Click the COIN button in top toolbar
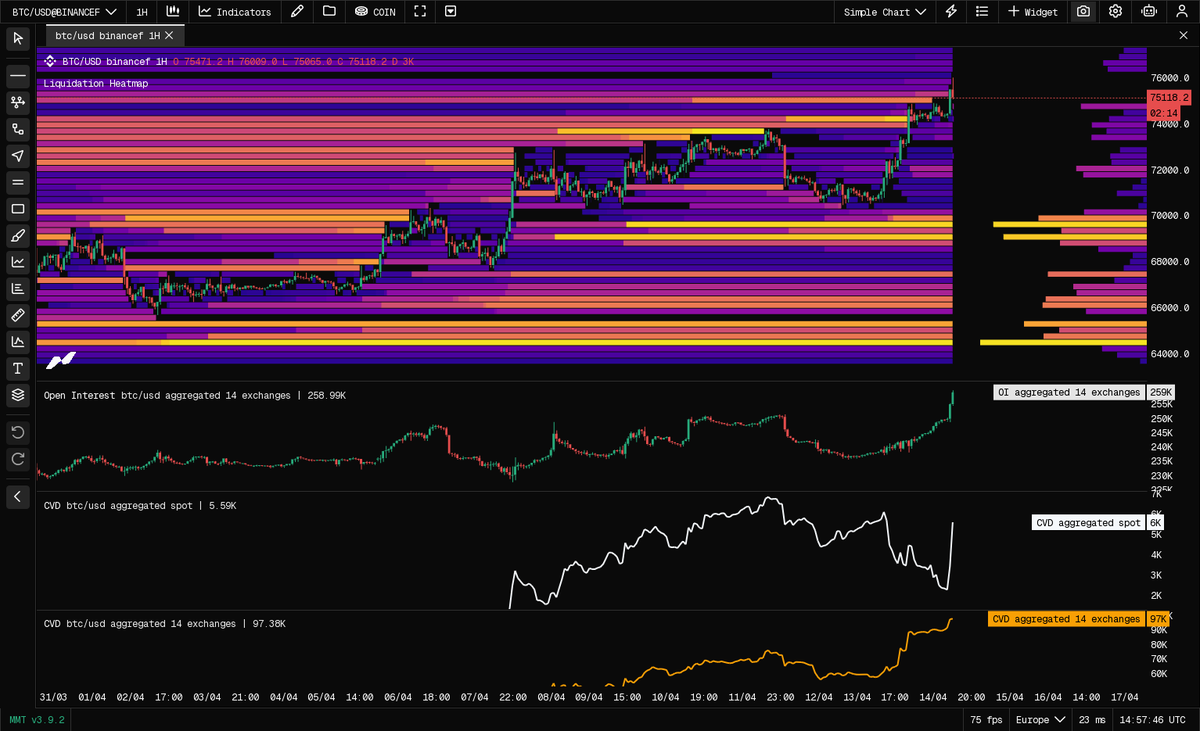The width and height of the screenshot is (1200, 731). (x=375, y=12)
